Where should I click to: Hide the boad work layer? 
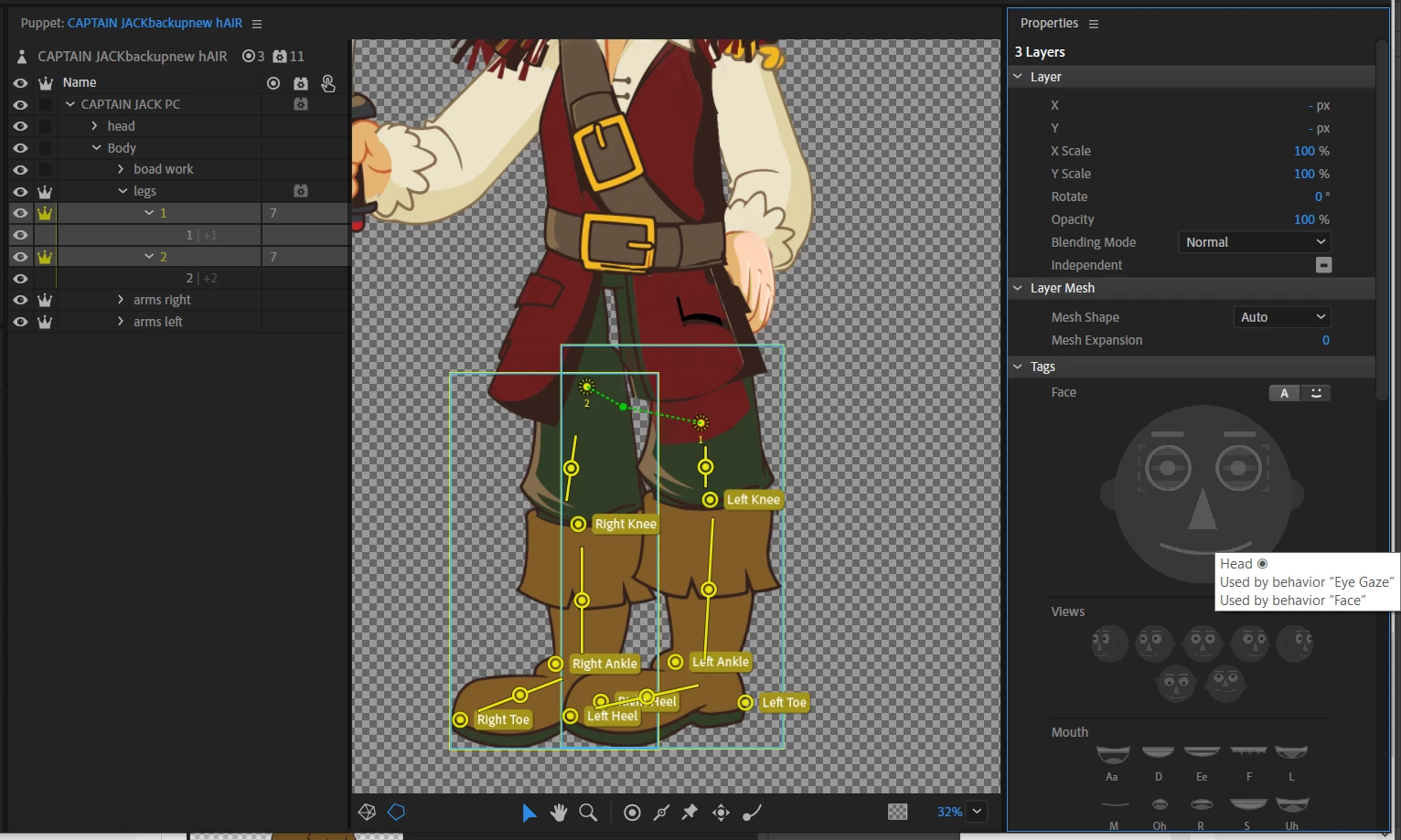20,170
